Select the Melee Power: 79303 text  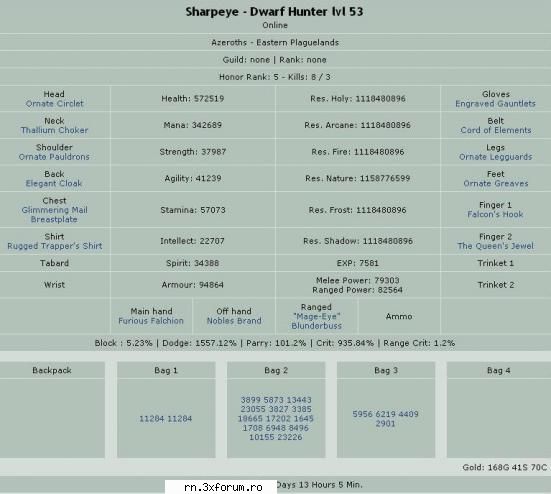[x=358, y=280]
